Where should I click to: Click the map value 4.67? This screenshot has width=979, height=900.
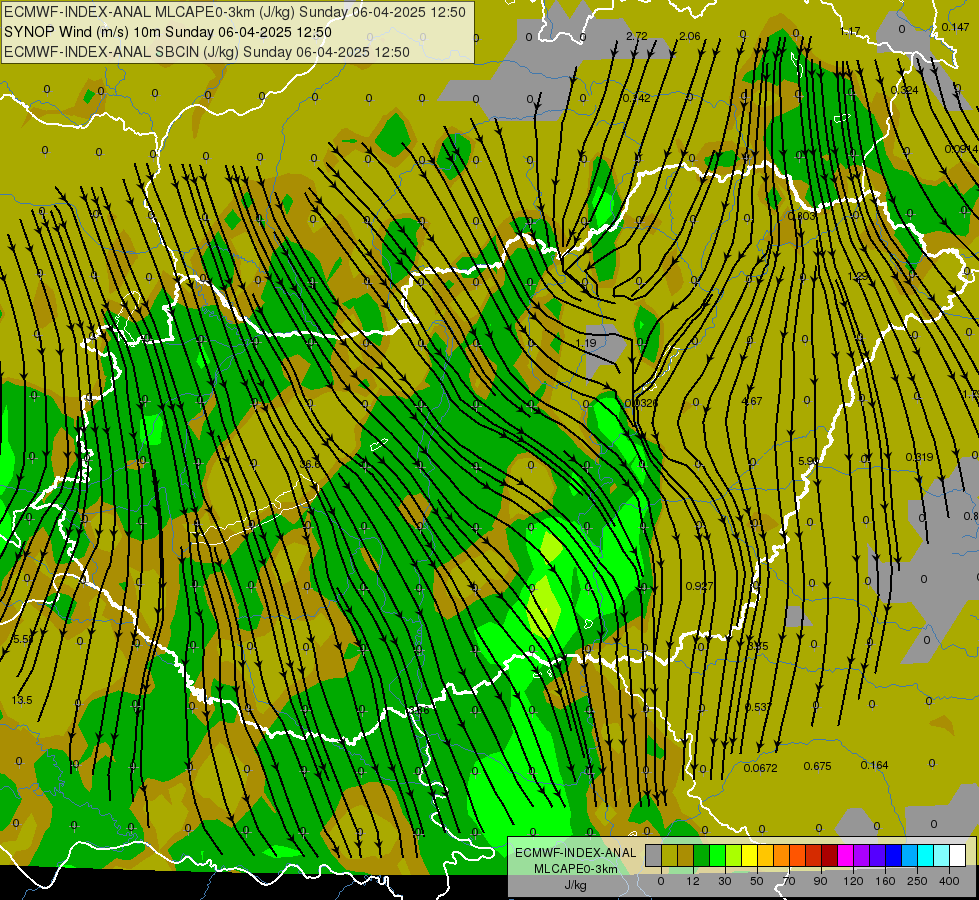tap(752, 401)
